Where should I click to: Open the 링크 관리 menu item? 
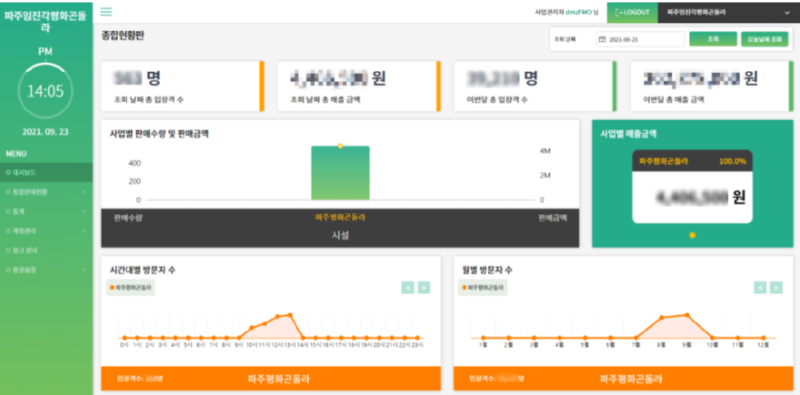[46, 250]
